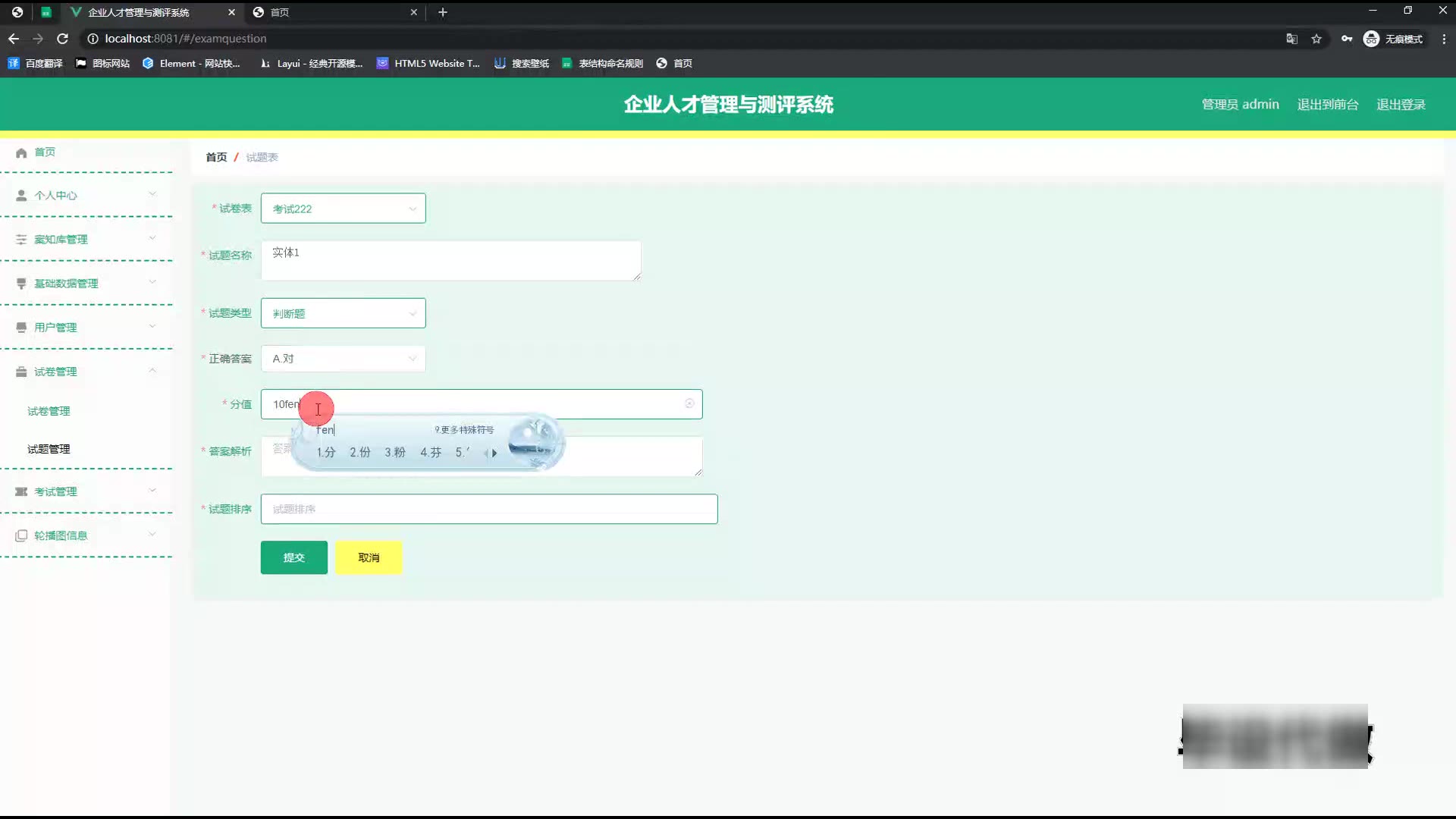
Task: Open the Chrome three-dot menu
Action: point(1444,39)
